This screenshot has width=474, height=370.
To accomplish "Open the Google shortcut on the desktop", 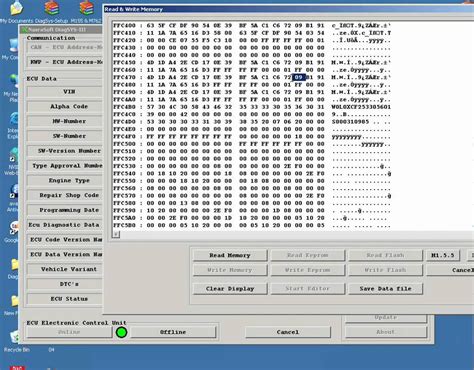I will [14, 228].
